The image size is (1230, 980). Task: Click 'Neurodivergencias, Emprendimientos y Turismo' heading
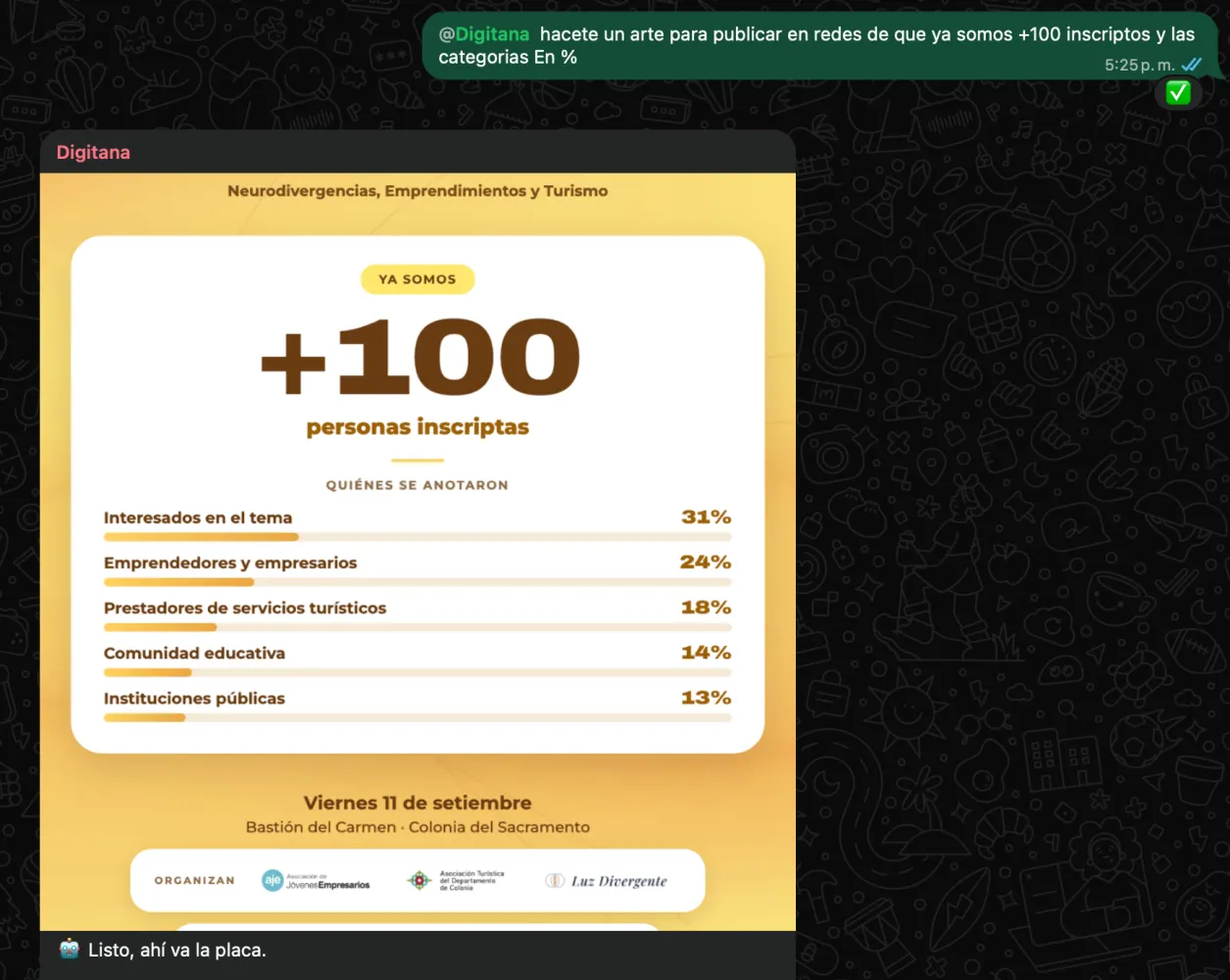coord(418,191)
